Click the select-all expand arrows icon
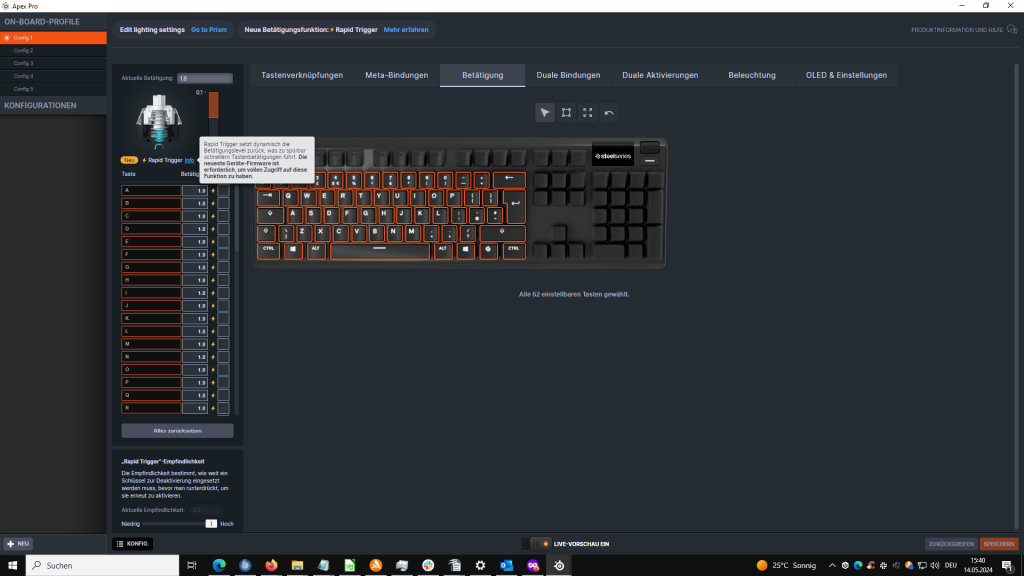The image size is (1024, 576). [588, 113]
